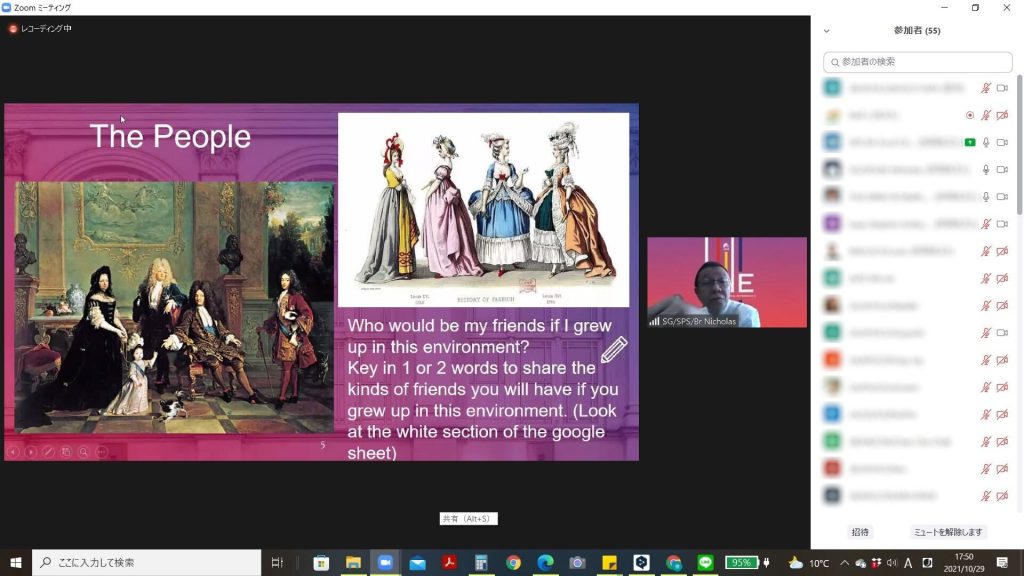Click the speaker video of SG/SPS/Br Nicholas
Image resolution: width=1024 pixels, height=576 pixels.
[x=727, y=282]
